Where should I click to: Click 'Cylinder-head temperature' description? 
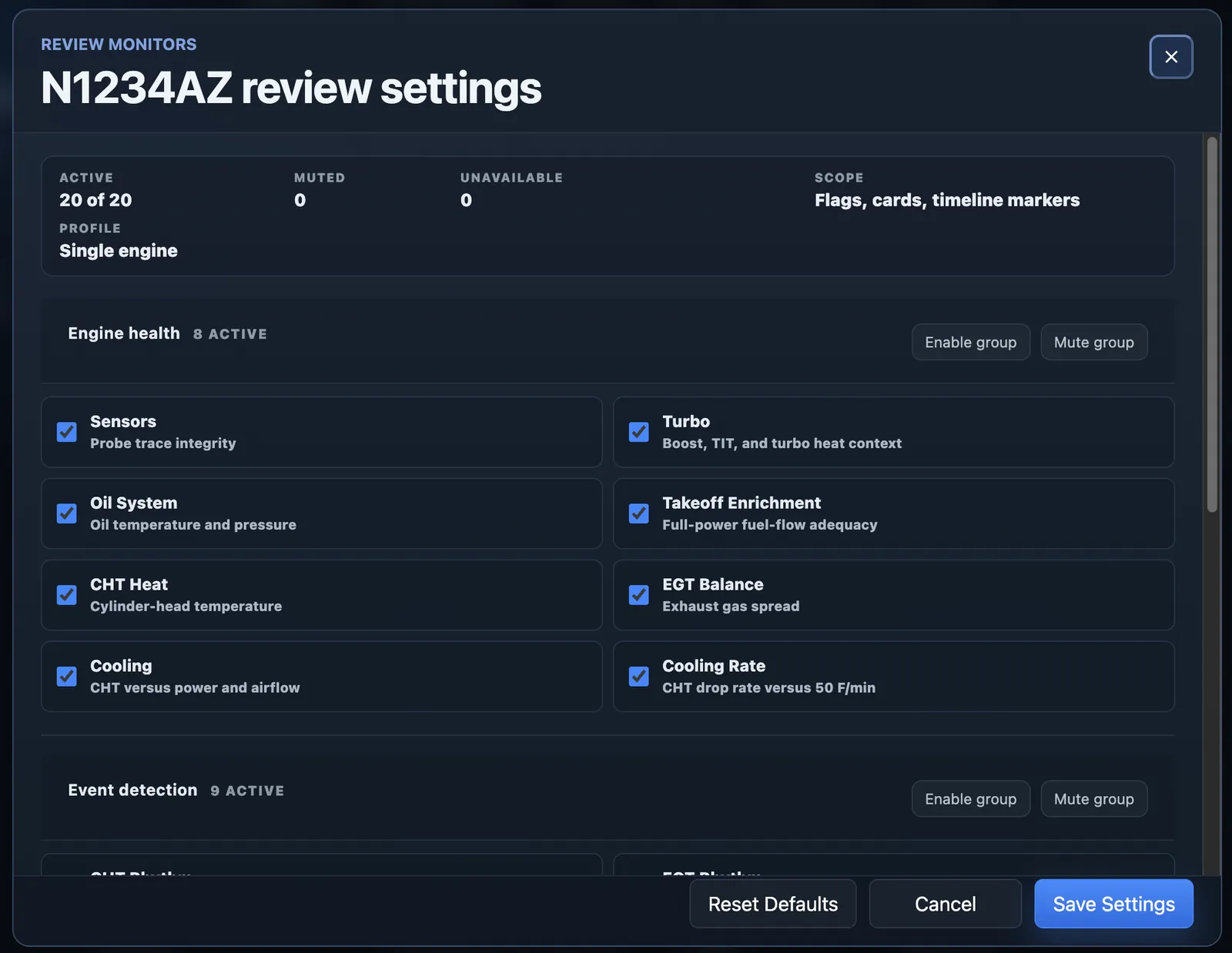[x=186, y=607]
